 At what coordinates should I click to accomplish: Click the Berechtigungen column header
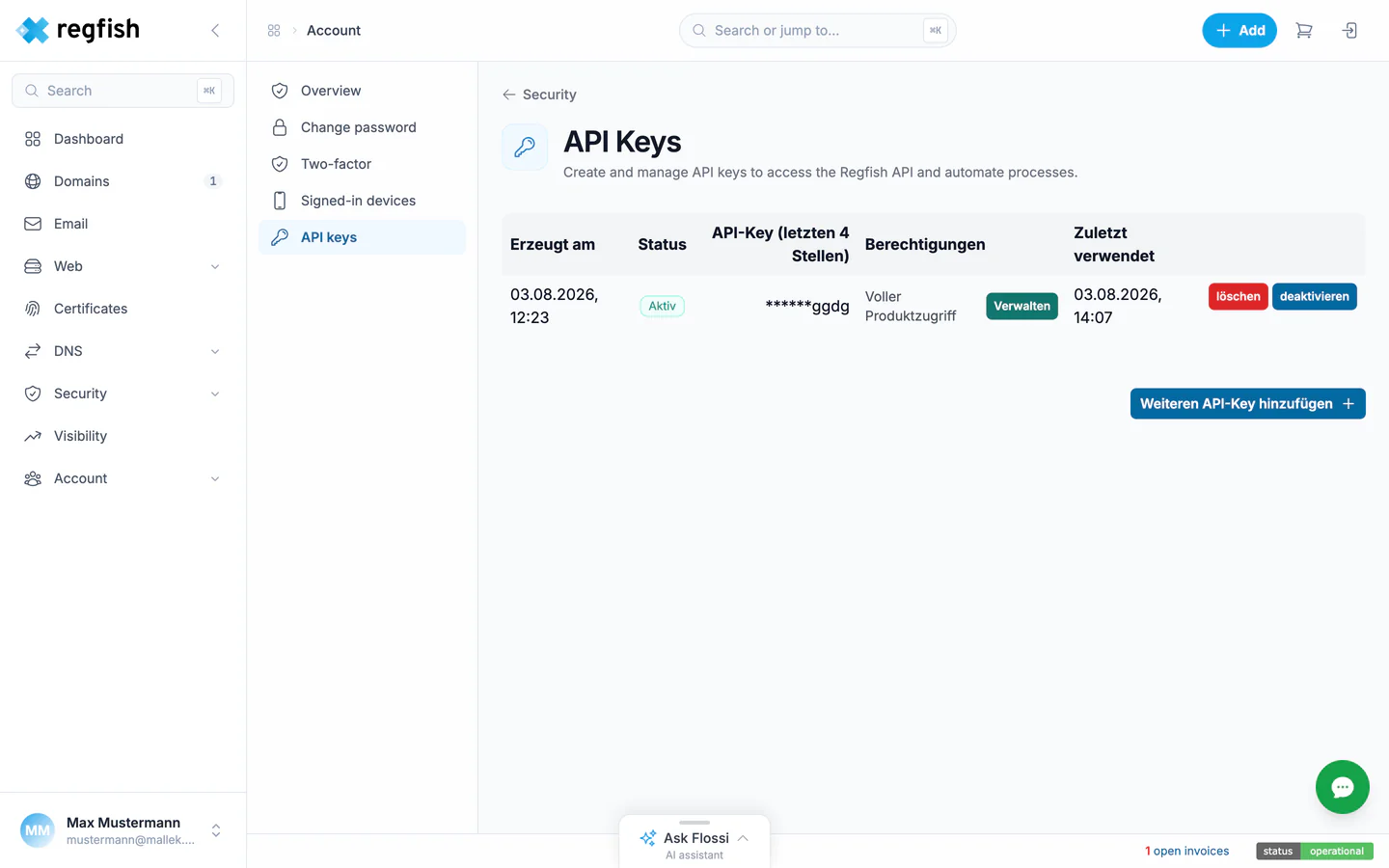click(x=925, y=244)
